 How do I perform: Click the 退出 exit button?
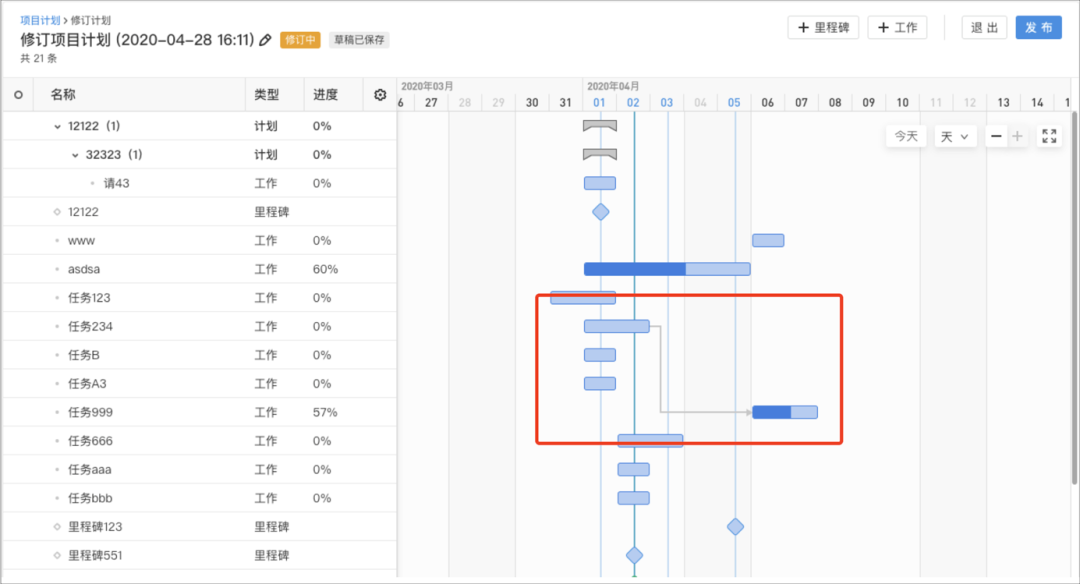click(984, 27)
